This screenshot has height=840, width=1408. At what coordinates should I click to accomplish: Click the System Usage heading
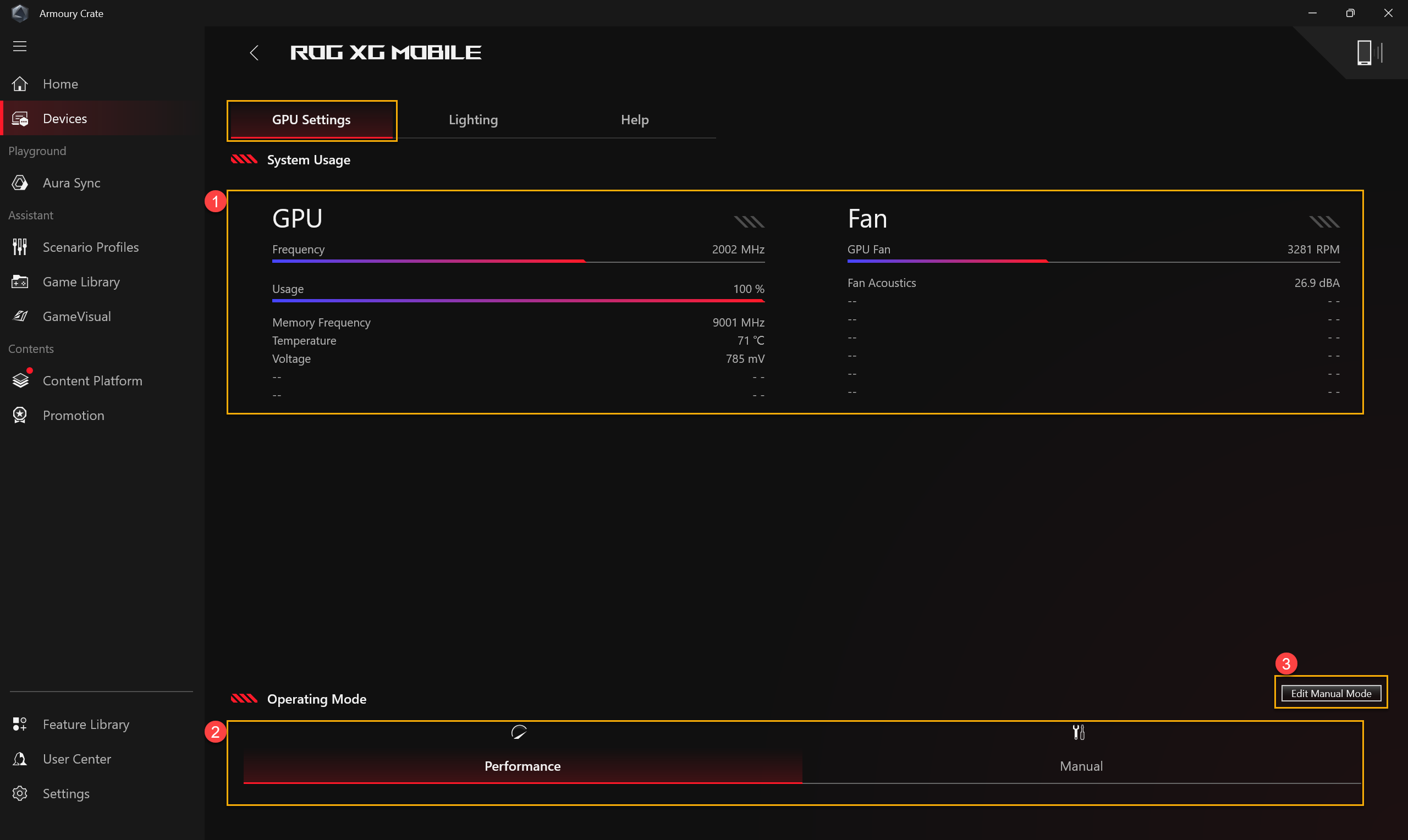click(x=309, y=160)
